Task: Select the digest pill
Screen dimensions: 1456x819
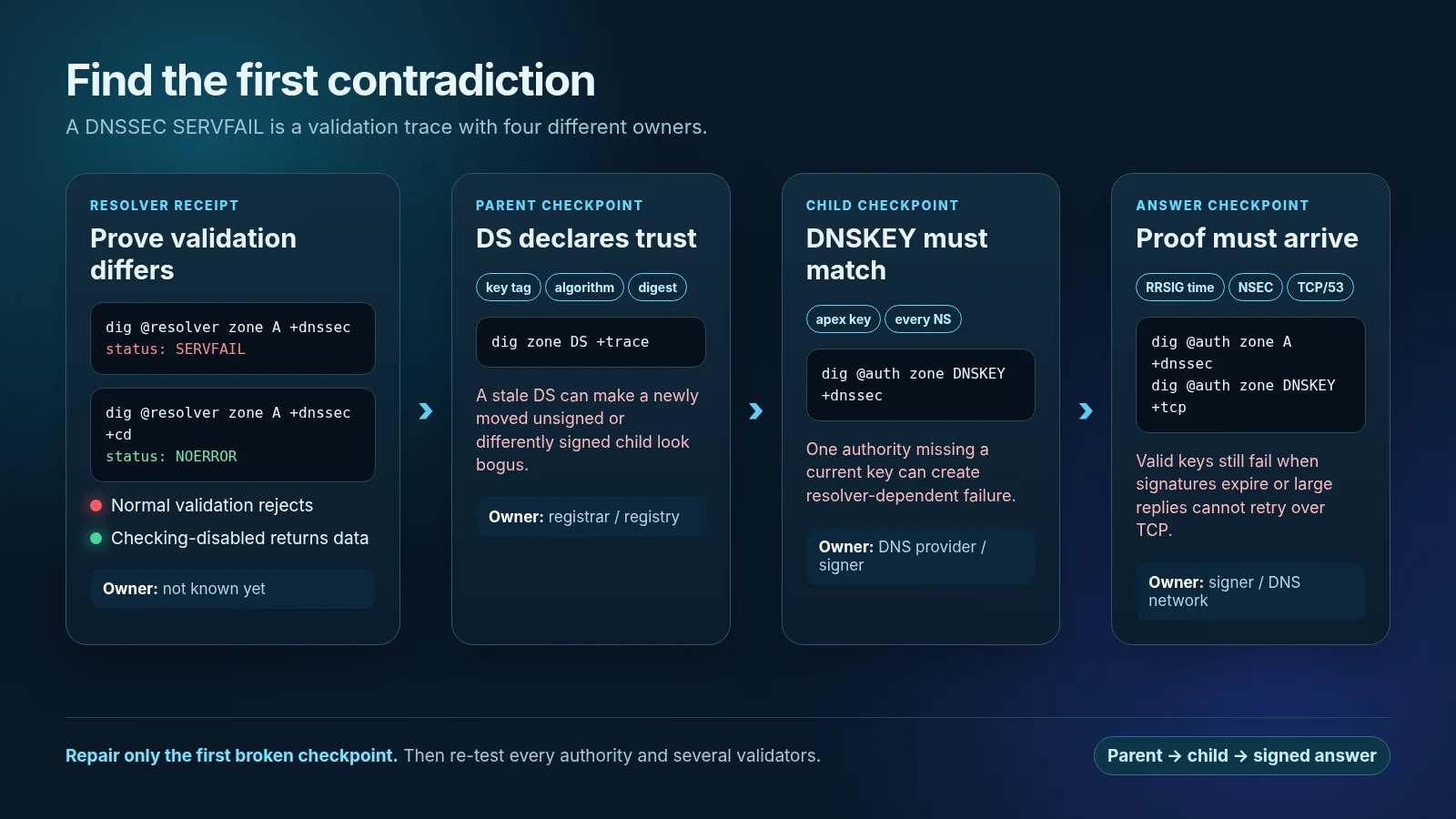Action: (x=657, y=288)
